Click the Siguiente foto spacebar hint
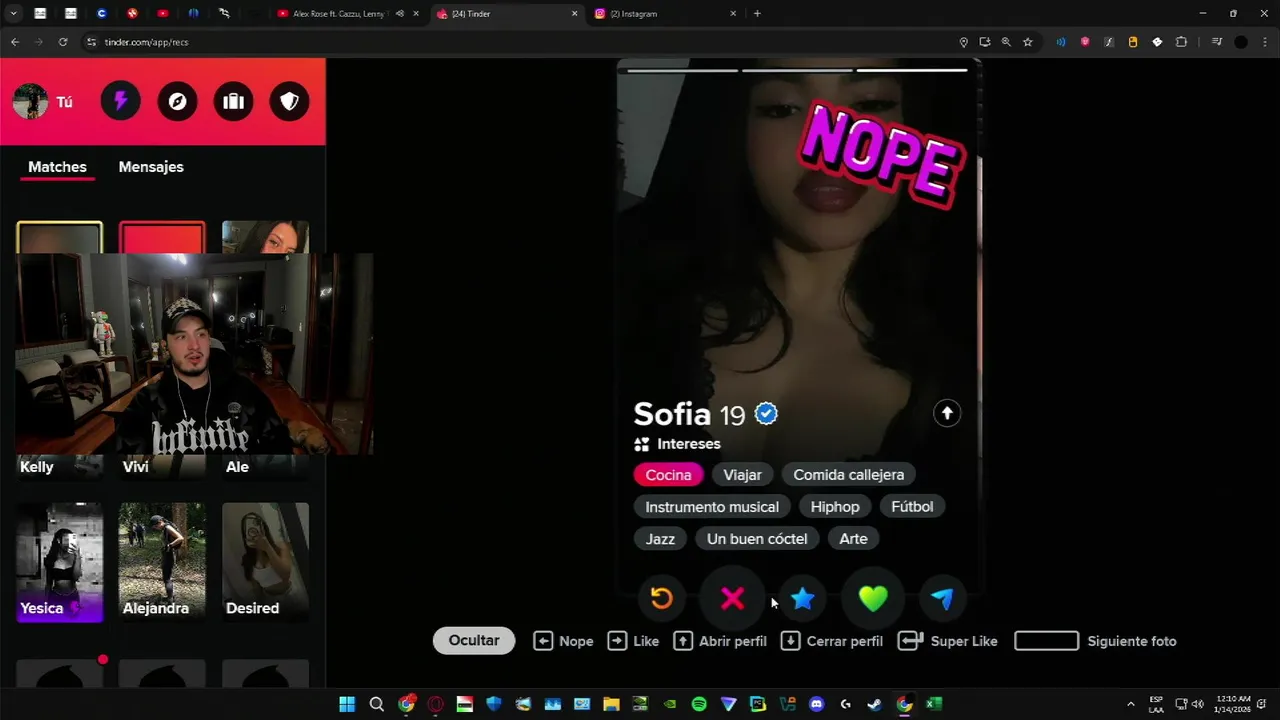This screenshot has height=720, width=1280. pyautogui.click(x=1095, y=641)
